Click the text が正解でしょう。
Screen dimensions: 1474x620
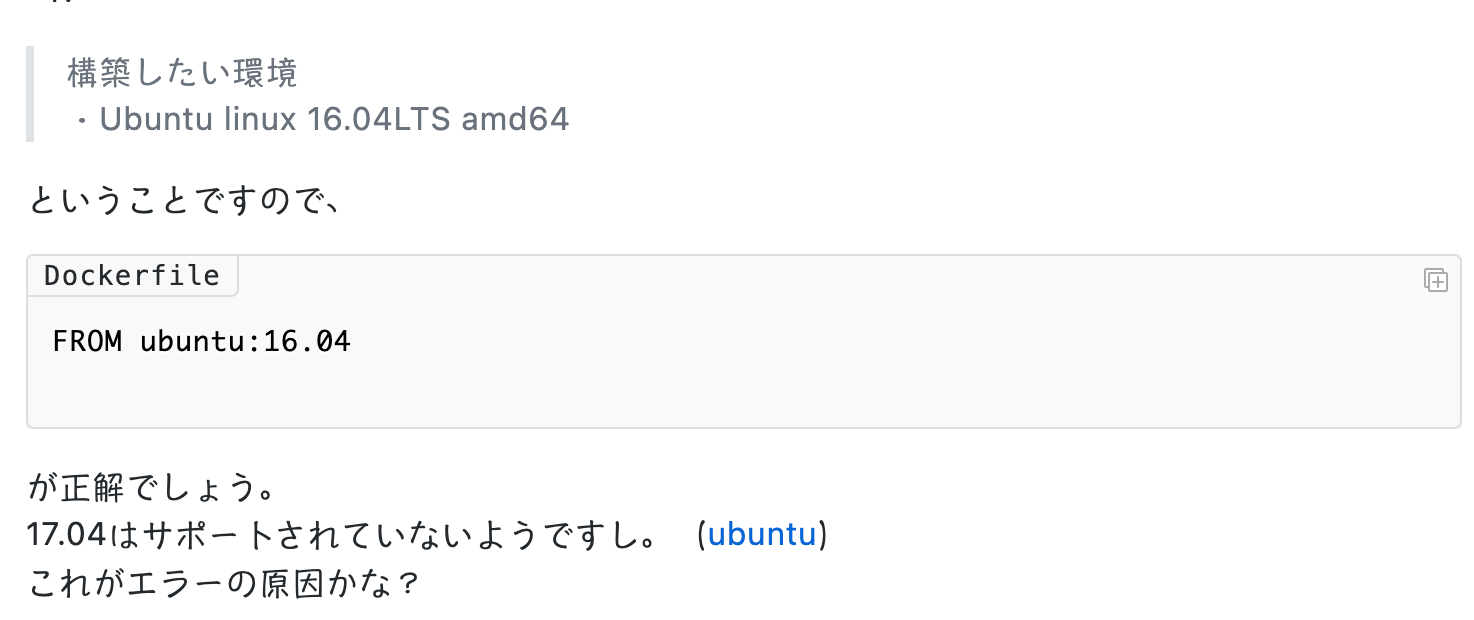point(151,490)
